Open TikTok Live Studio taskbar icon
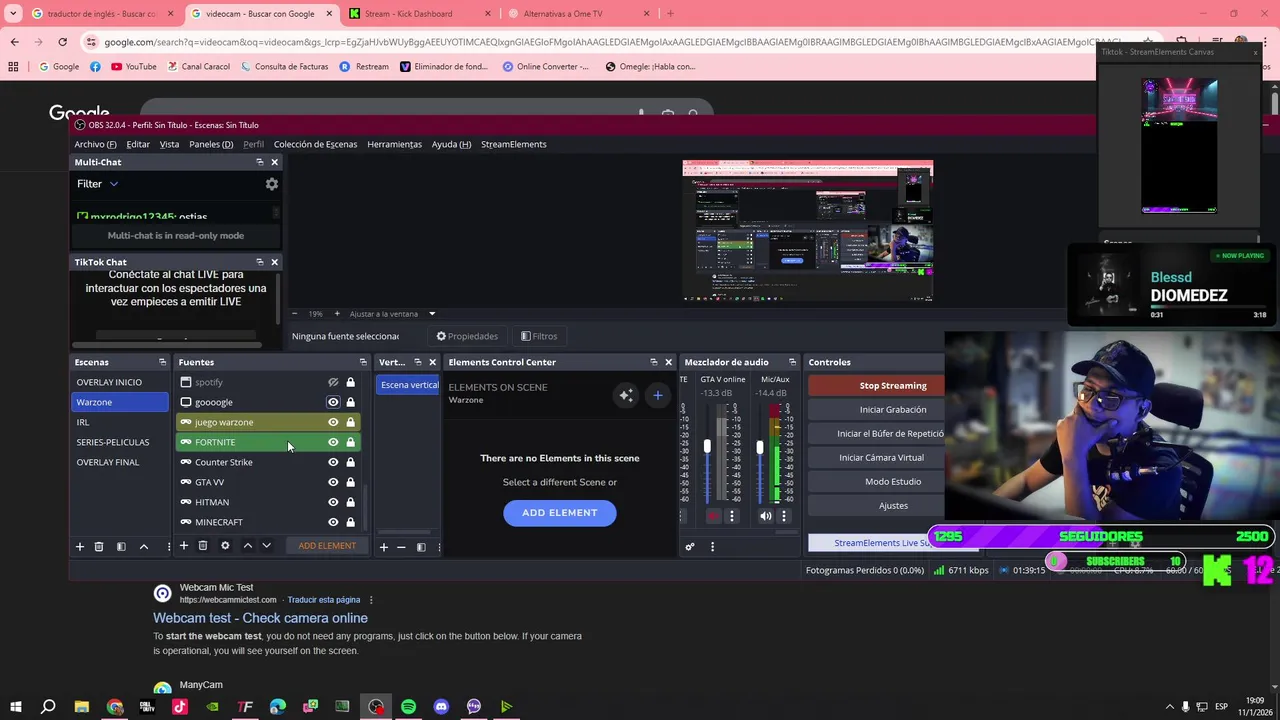This screenshot has width=1280, height=720. (x=180, y=707)
